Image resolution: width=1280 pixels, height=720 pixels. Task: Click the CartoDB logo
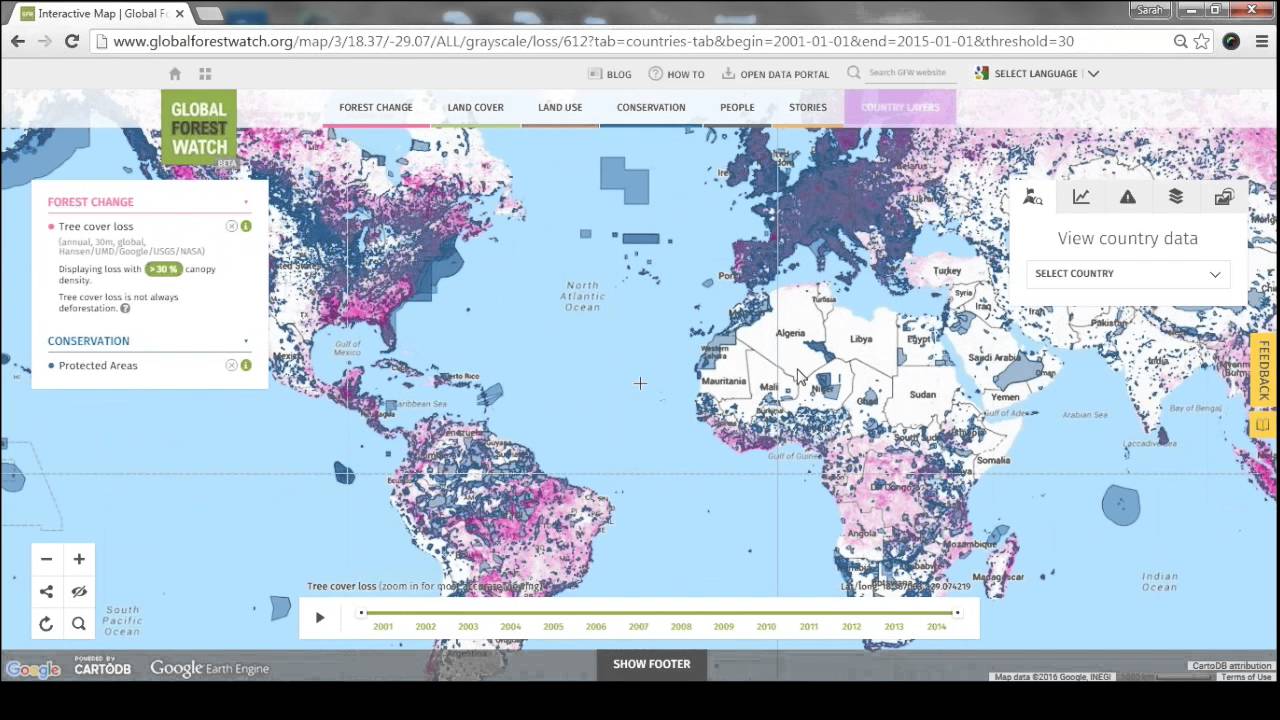(x=103, y=666)
